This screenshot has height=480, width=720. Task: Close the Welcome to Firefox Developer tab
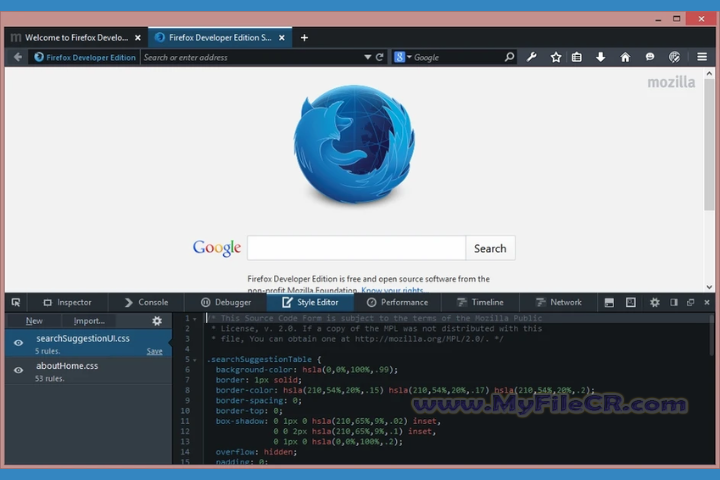[x=138, y=38]
